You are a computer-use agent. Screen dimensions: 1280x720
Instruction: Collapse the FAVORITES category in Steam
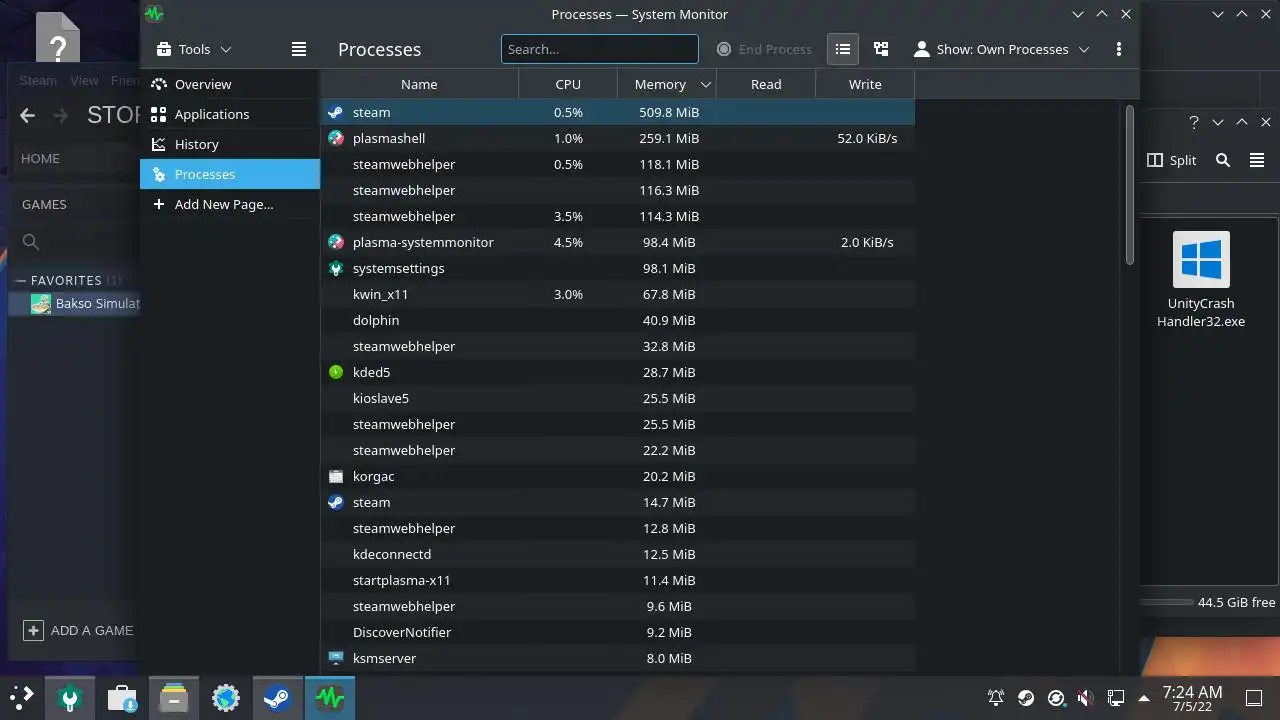pos(20,281)
